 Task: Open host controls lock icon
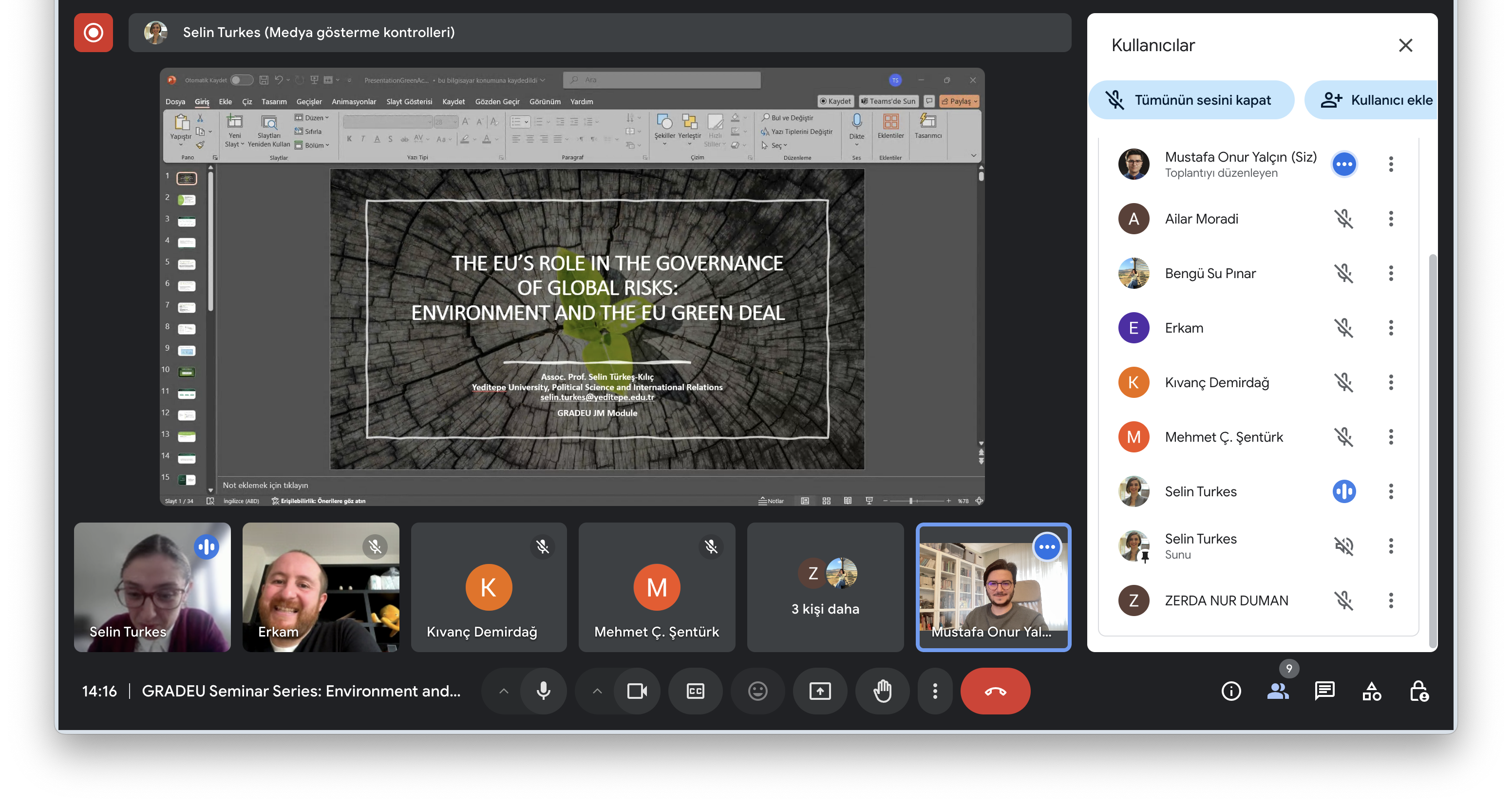(1418, 691)
